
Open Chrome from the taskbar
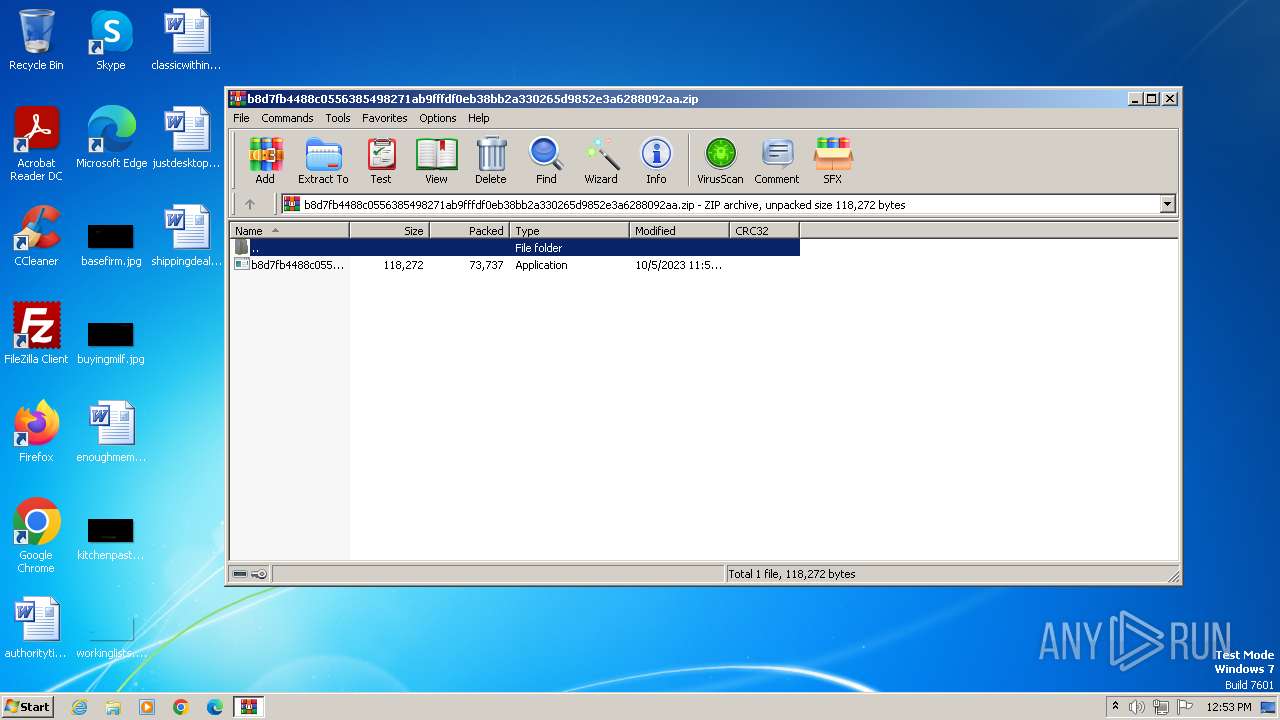pyautogui.click(x=181, y=707)
